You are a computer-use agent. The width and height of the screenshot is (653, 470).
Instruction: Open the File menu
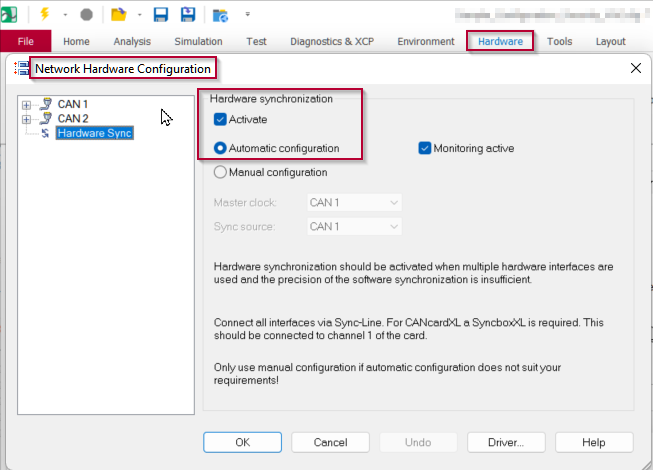click(x=26, y=41)
